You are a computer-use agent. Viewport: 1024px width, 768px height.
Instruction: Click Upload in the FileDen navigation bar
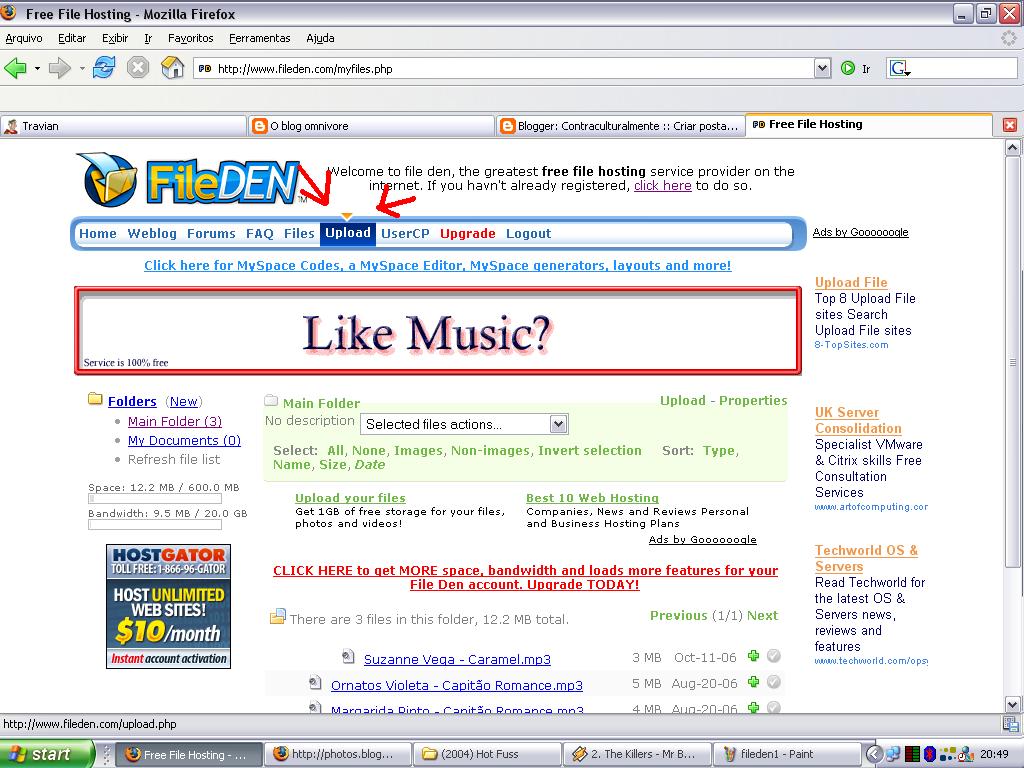pyautogui.click(x=348, y=233)
